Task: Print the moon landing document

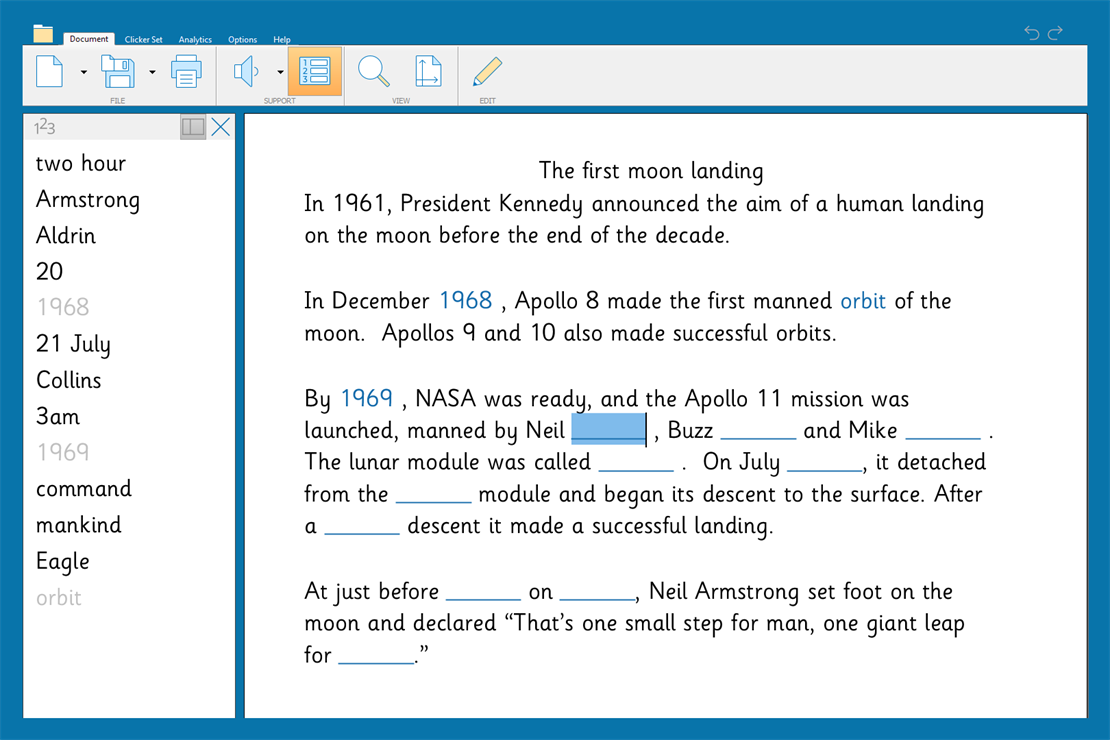Action: tap(186, 71)
